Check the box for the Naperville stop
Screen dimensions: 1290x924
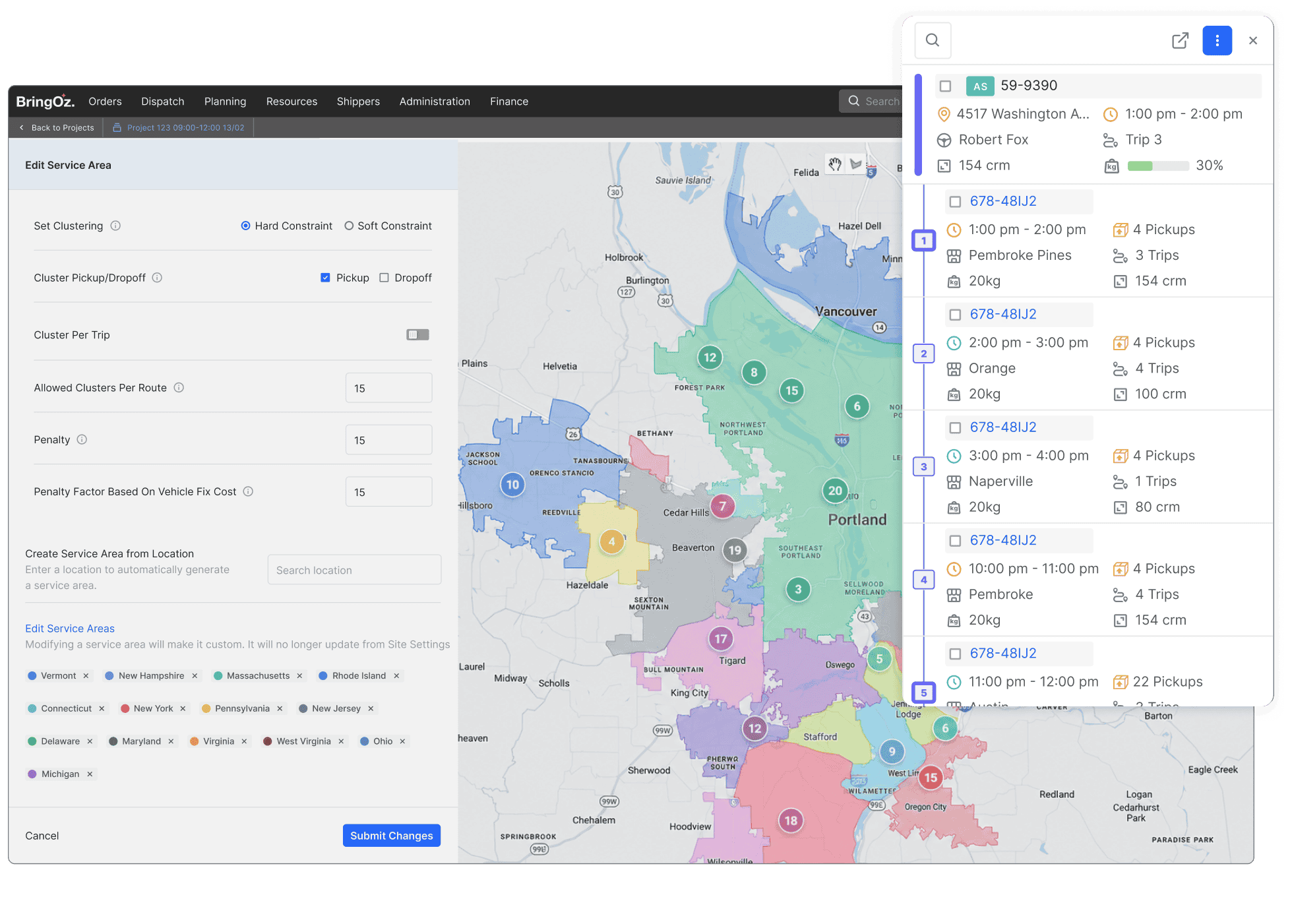pyautogui.click(x=955, y=427)
